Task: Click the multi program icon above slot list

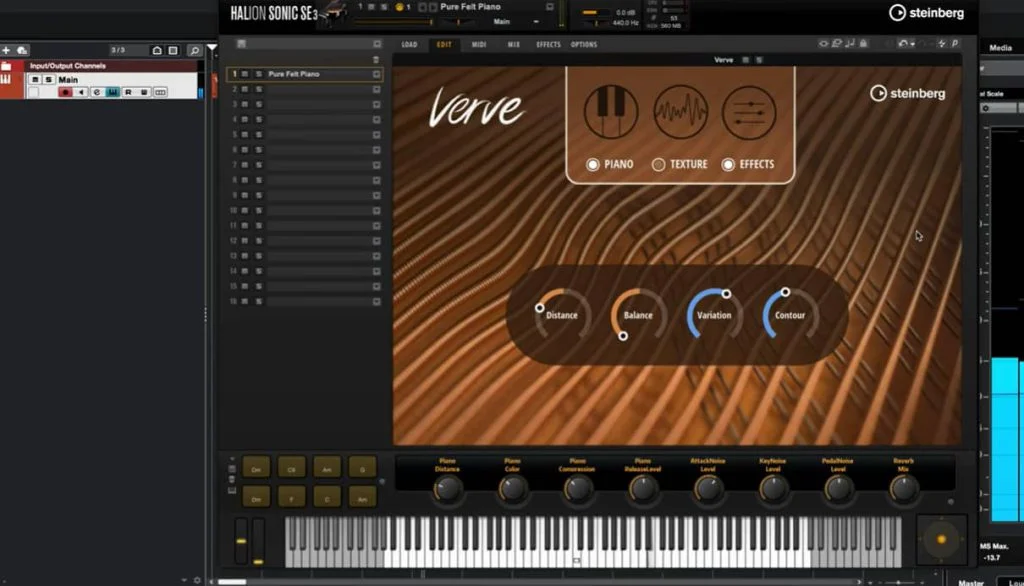Action: click(241, 44)
